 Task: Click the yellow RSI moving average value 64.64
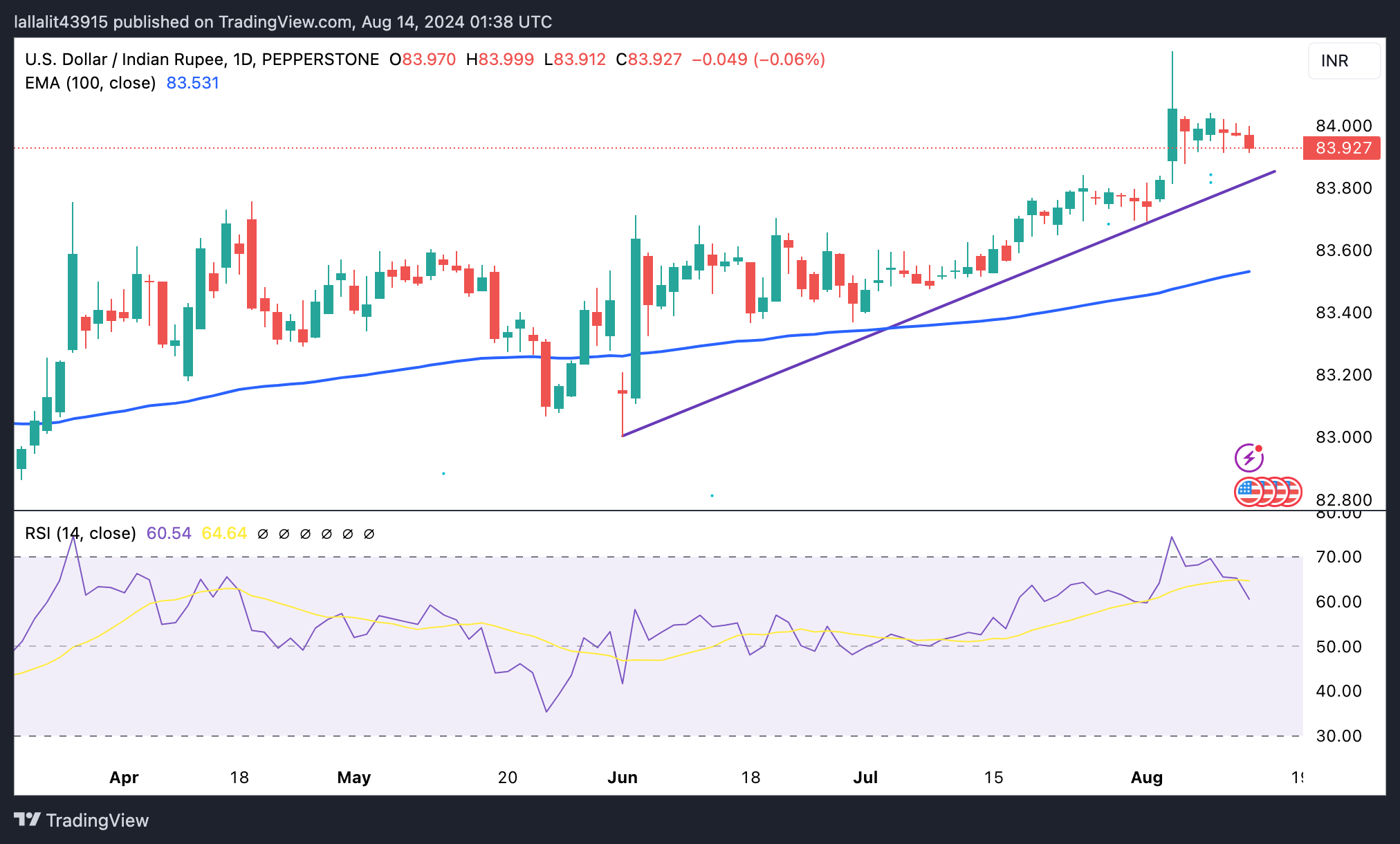[x=224, y=533]
